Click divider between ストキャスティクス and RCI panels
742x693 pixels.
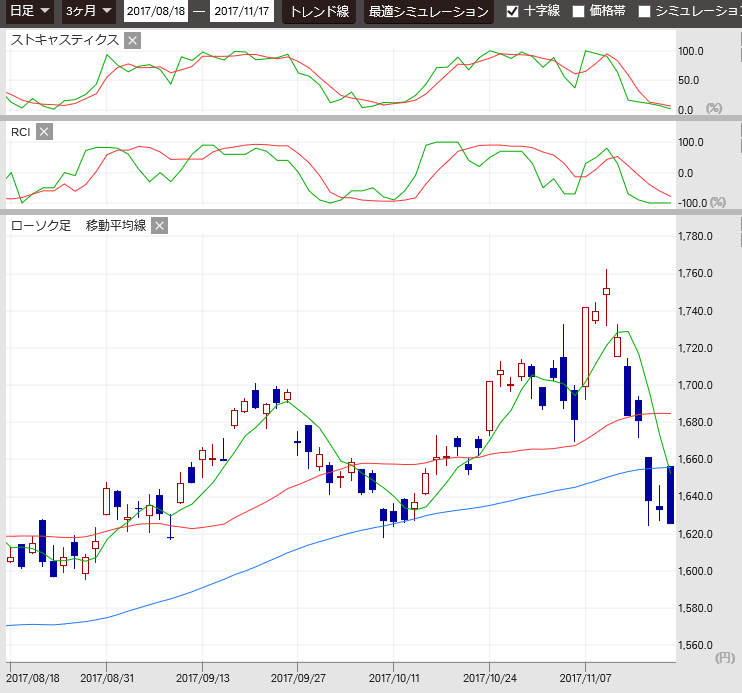[x=371, y=120]
